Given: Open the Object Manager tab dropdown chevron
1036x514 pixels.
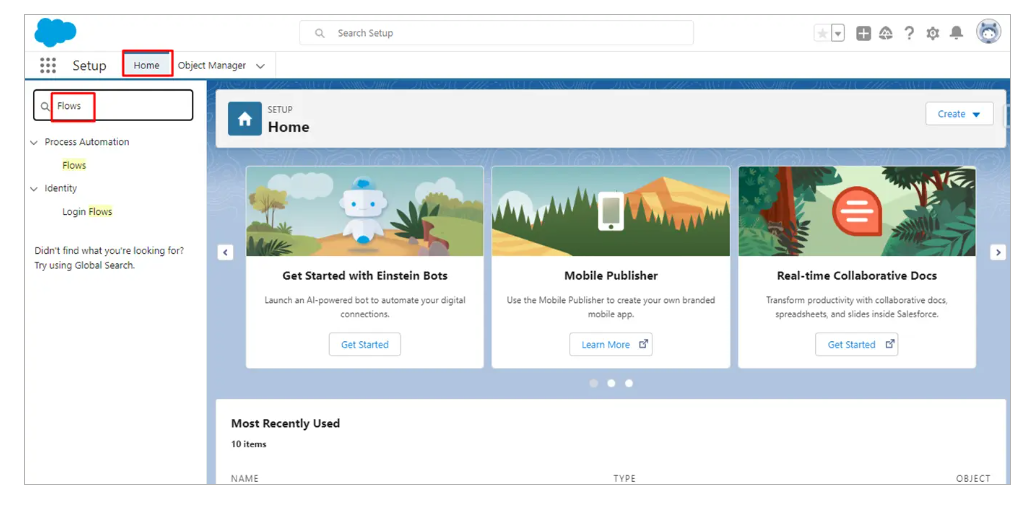Looking at the screenshot, I should (x=260, y=66).
